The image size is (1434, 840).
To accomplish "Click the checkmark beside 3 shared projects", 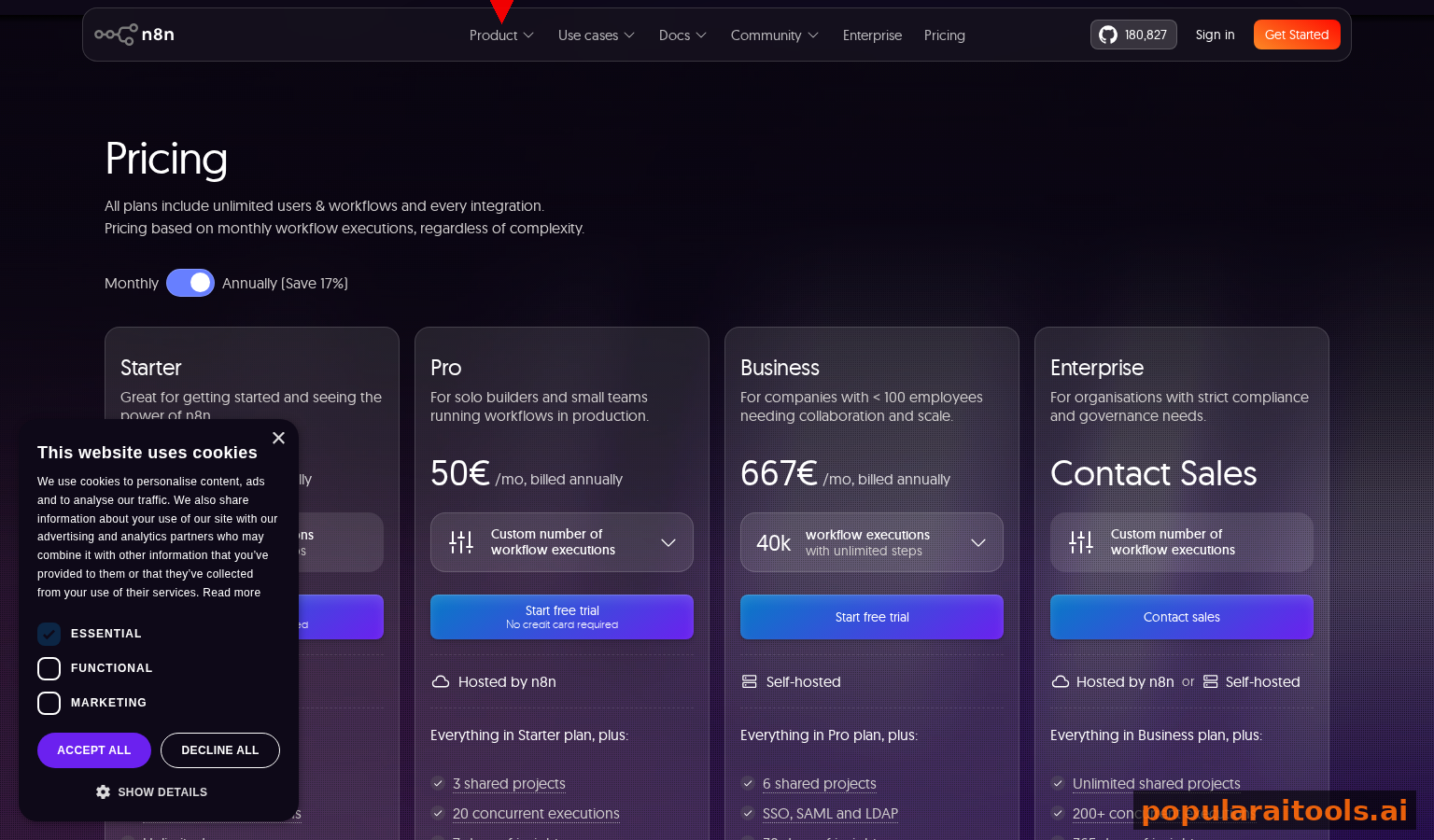I will click(438, 784).
